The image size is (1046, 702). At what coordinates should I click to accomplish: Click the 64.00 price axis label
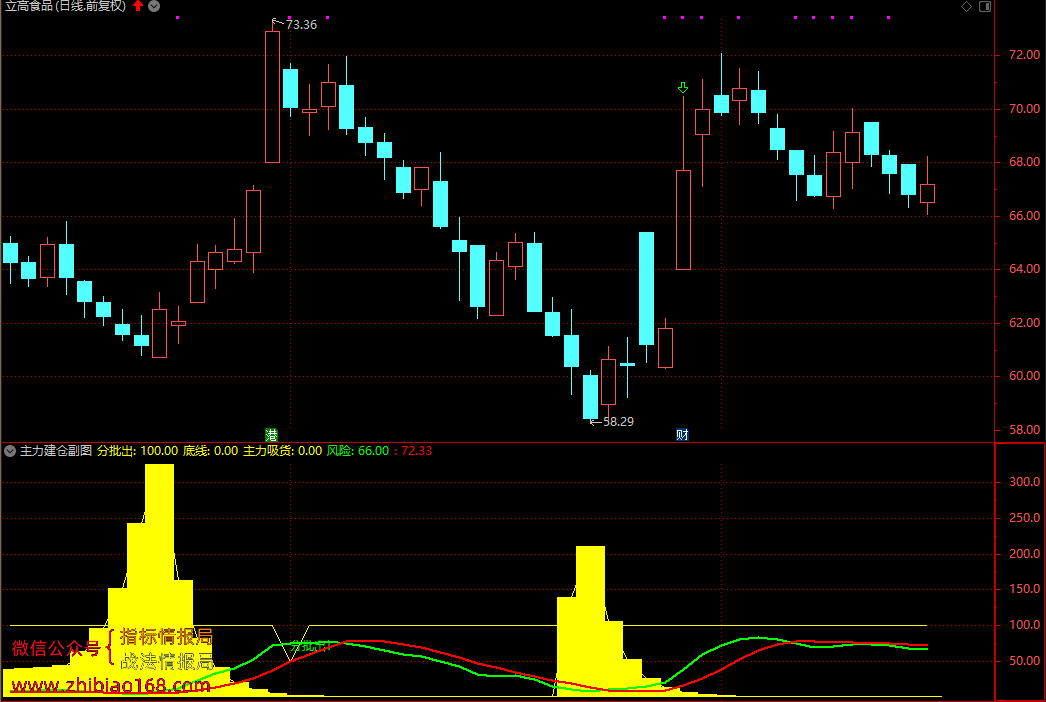pos(1024,269)
